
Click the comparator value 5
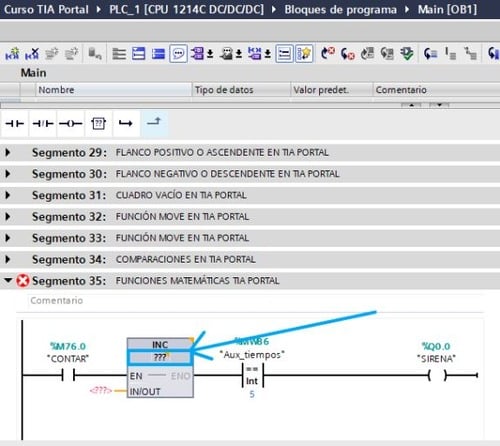(252, 394)
